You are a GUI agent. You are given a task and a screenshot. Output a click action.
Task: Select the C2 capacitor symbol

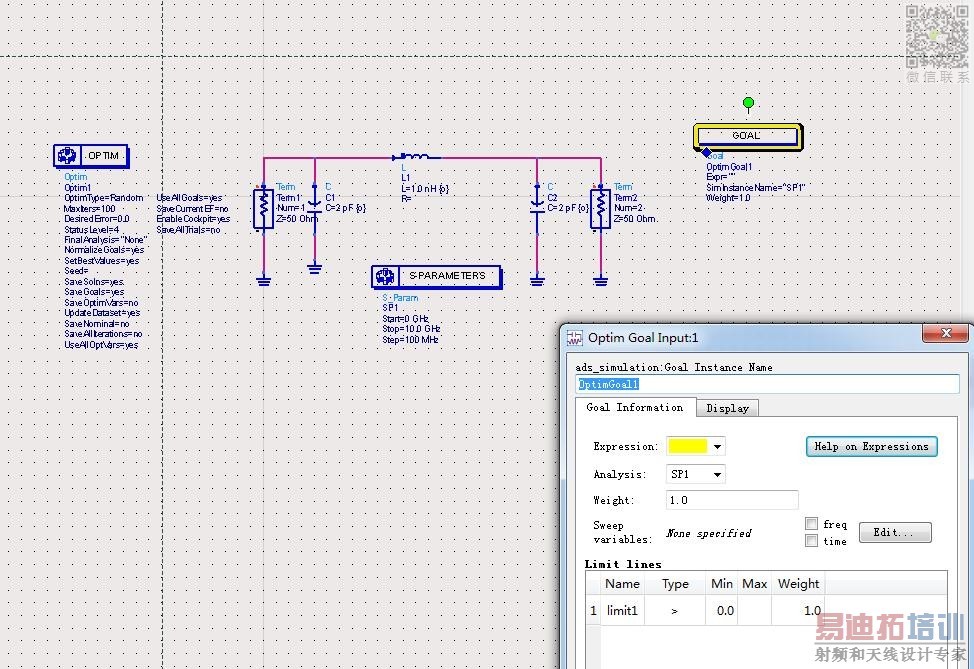pos(537,209)
